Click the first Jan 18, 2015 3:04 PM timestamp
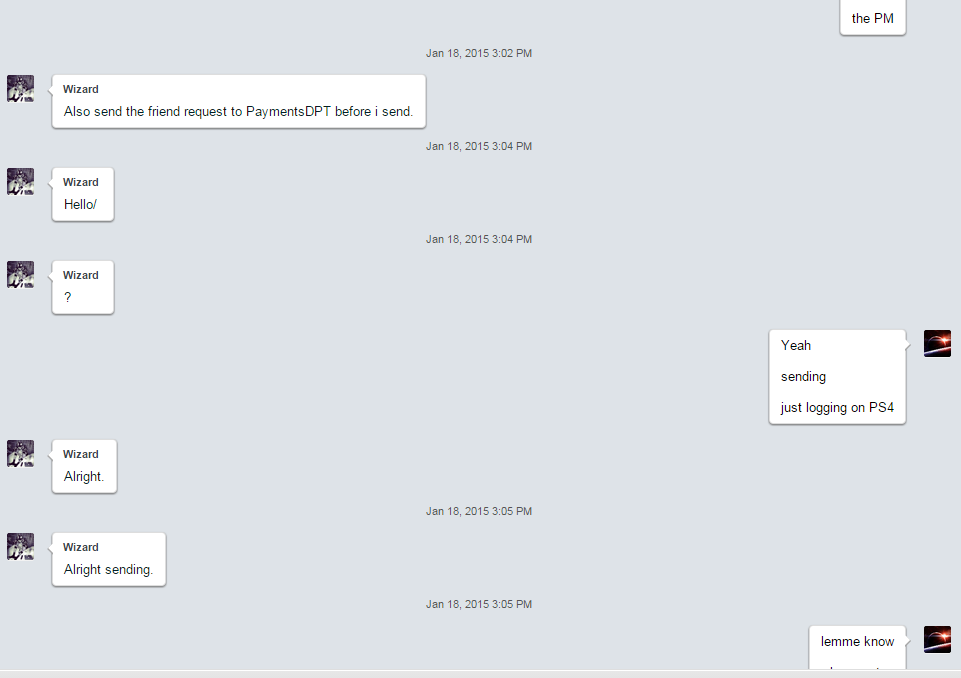Screen dimensions: 961x678 479,147
